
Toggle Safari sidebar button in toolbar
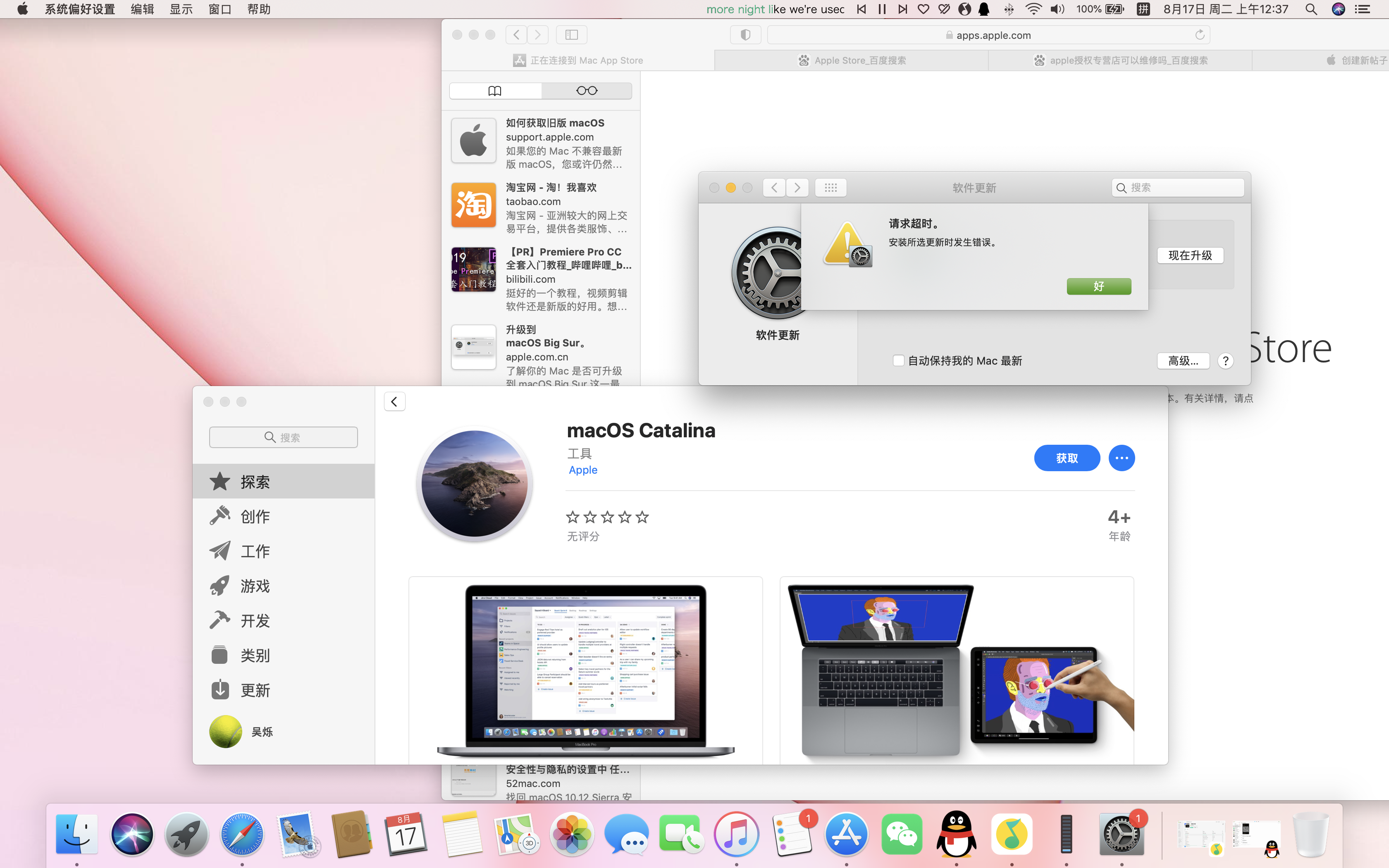(571, 35)
